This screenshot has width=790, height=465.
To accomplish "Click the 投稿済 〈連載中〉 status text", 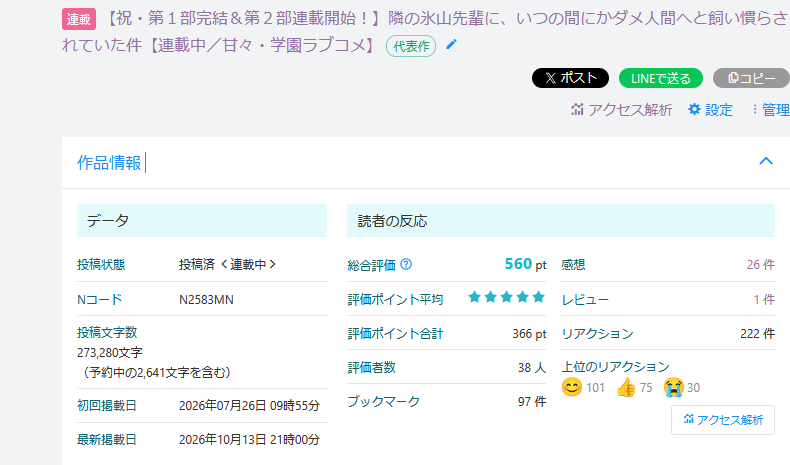I will 228,264.
